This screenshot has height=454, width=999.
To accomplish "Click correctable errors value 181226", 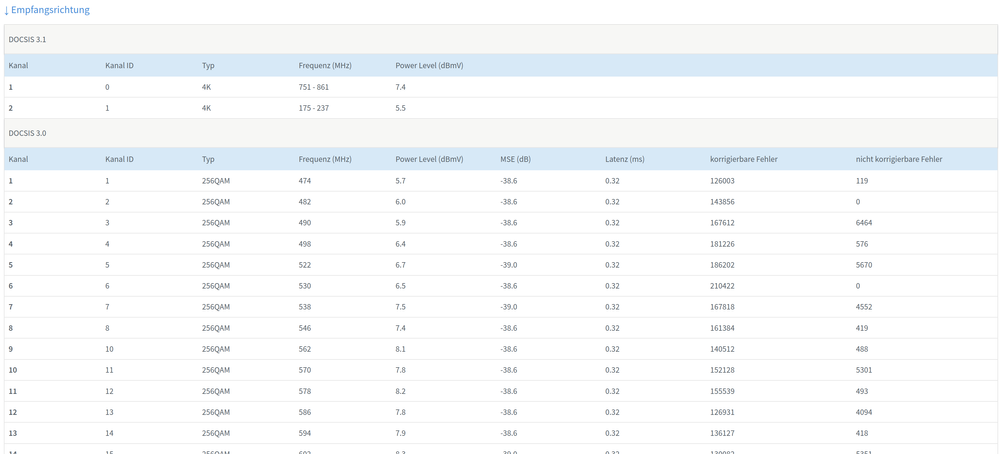I will click(x=722, y=244).
